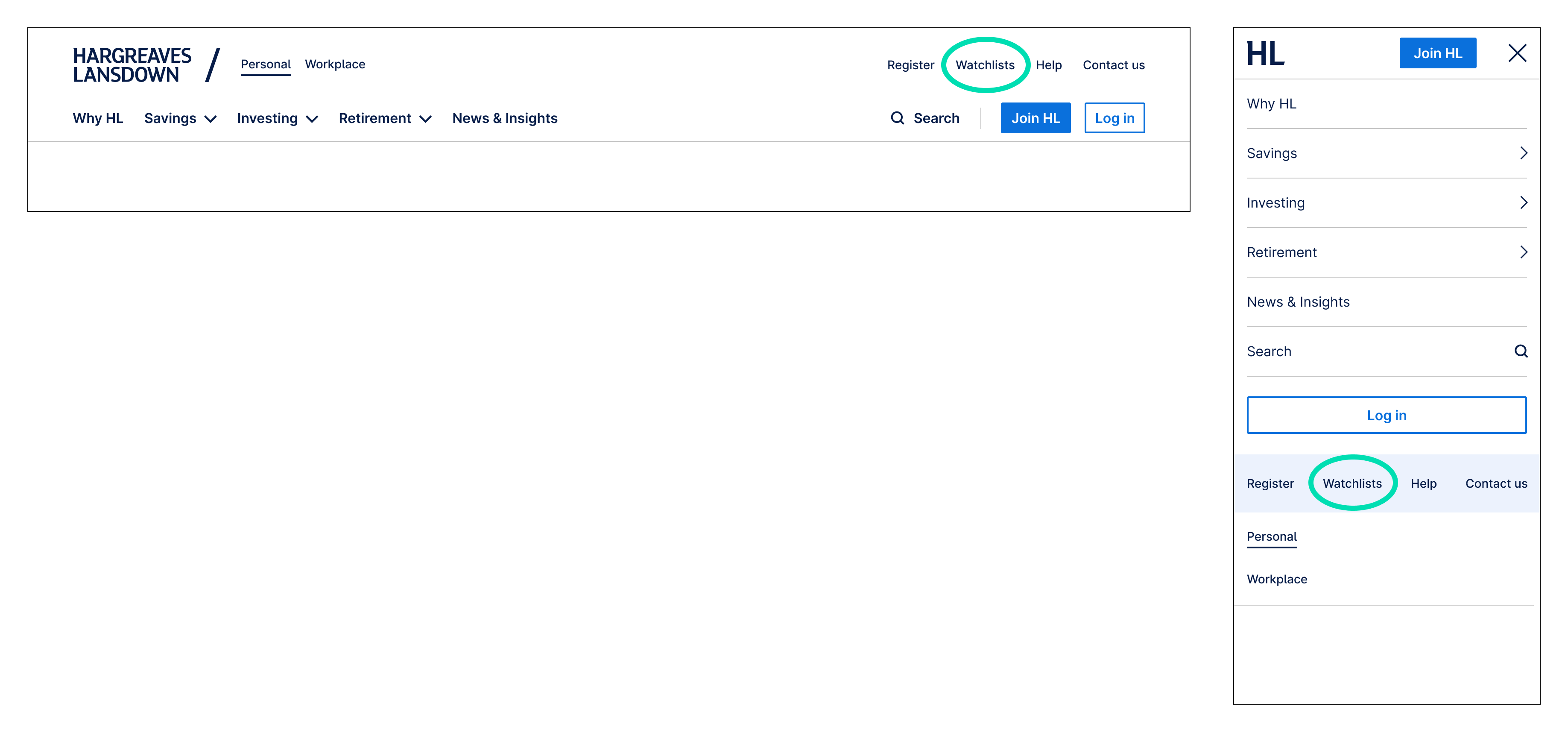Screen dimensions: 1568x732
Task: Open Watchlists link in desktop top bar
Action: click(985, 65)
